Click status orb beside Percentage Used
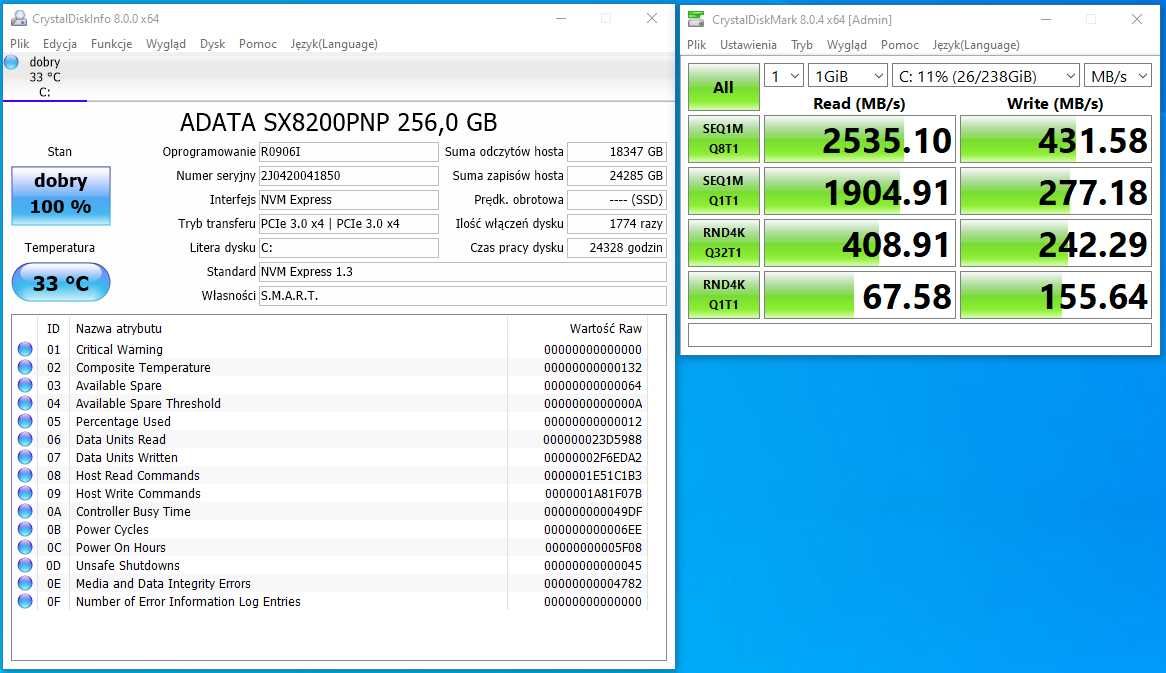The height and width of the screenshot is (673, 1166). pos(25,421)
